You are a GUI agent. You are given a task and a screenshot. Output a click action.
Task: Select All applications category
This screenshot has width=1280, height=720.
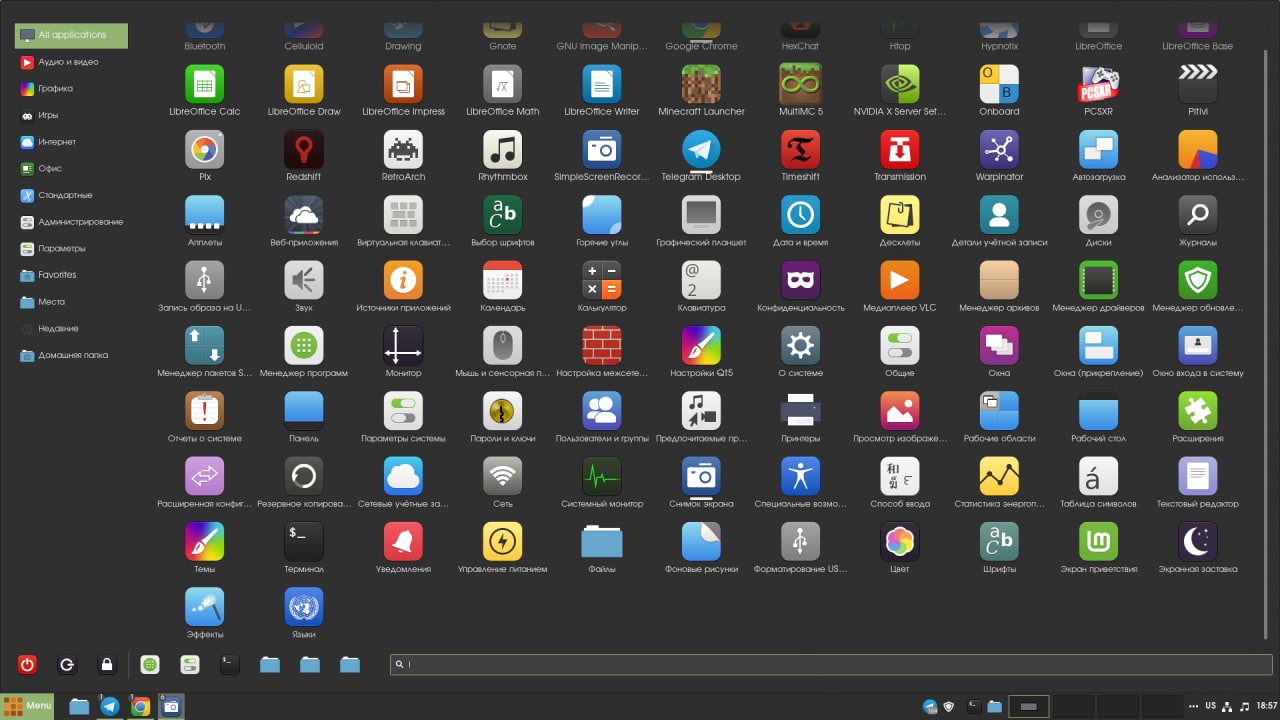click(x=71, y=35)
